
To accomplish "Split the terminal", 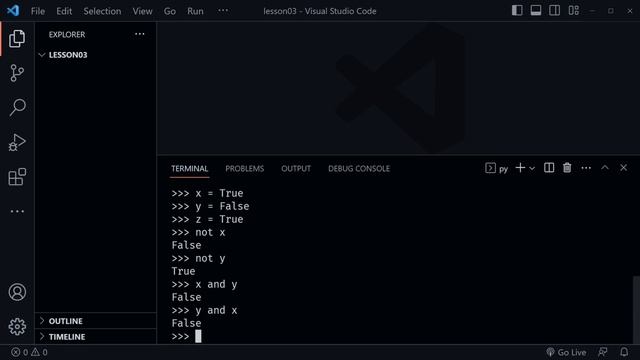I will coord(549,168).
